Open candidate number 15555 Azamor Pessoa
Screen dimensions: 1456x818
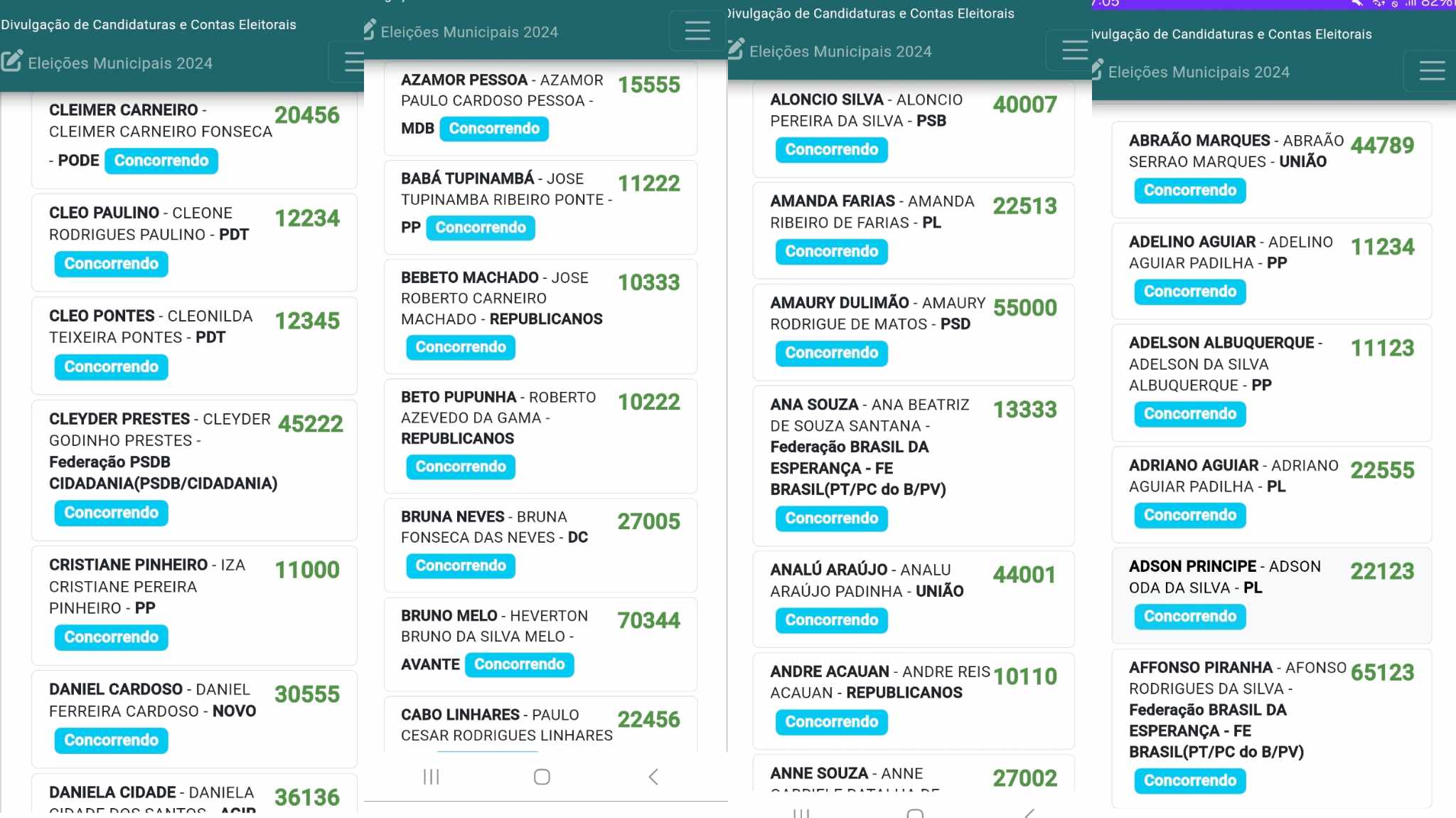pos(648,85)
